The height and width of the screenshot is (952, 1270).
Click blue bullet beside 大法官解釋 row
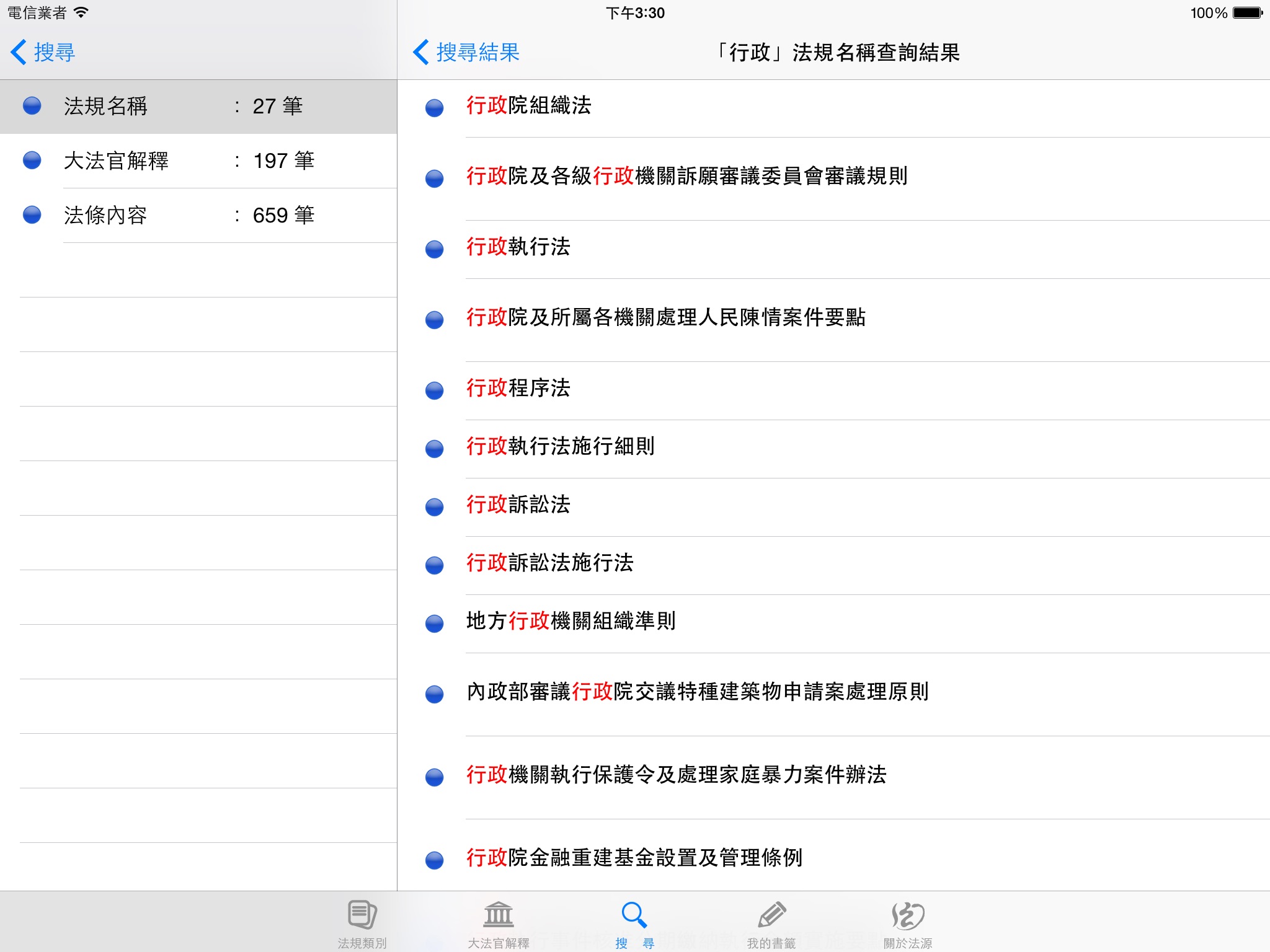32,161
